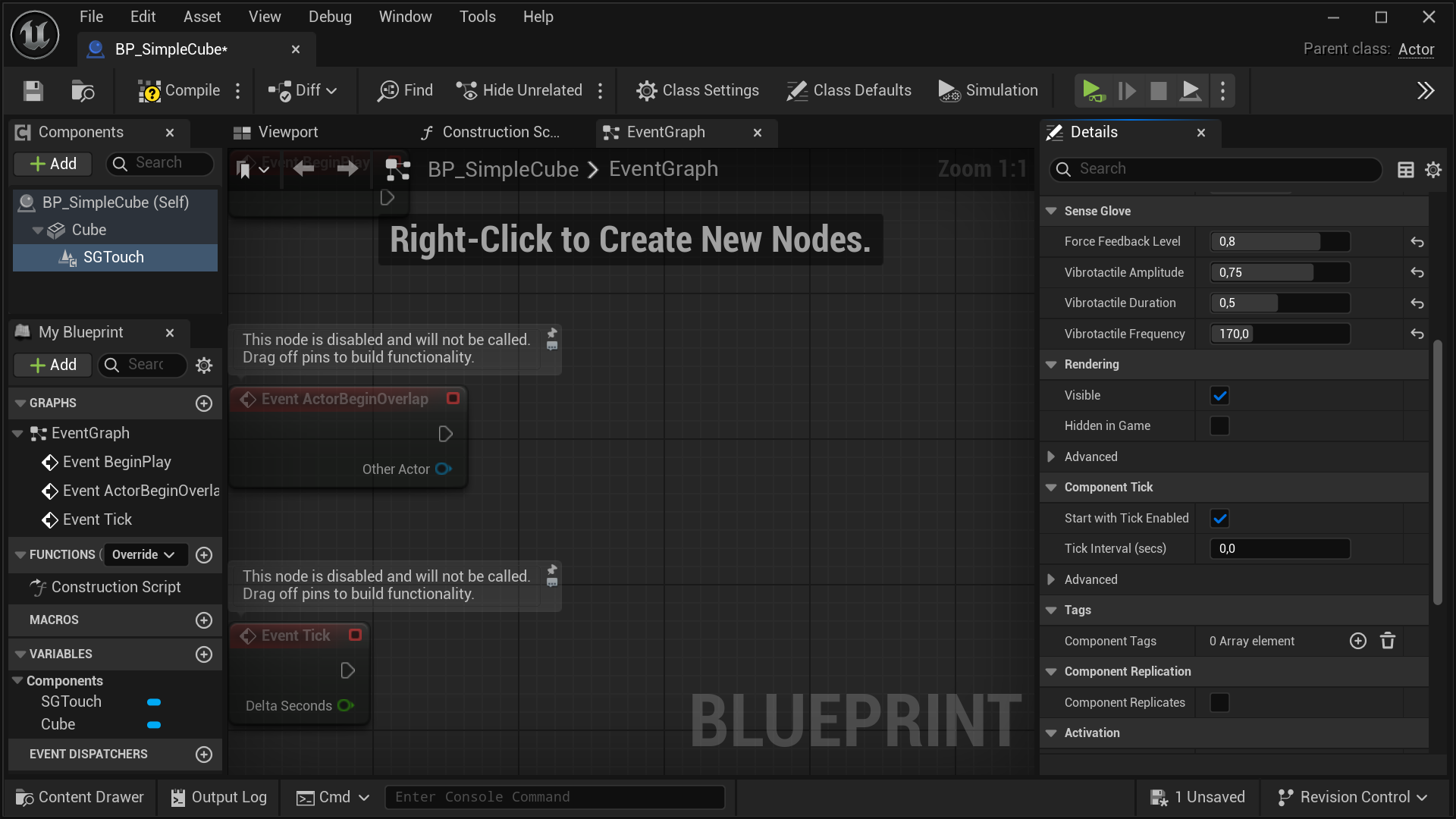
Task: Click the Save blueprint icon
Action: click(33, 91)
